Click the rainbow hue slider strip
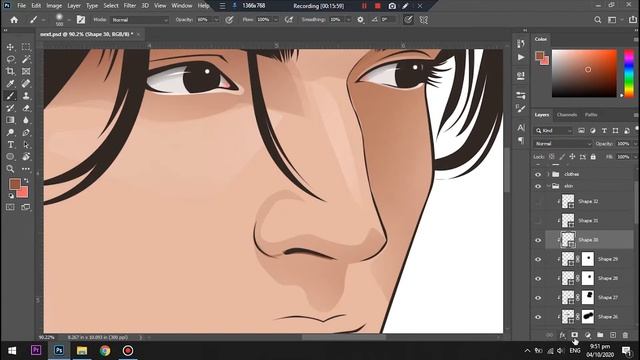 pos(629,73)
